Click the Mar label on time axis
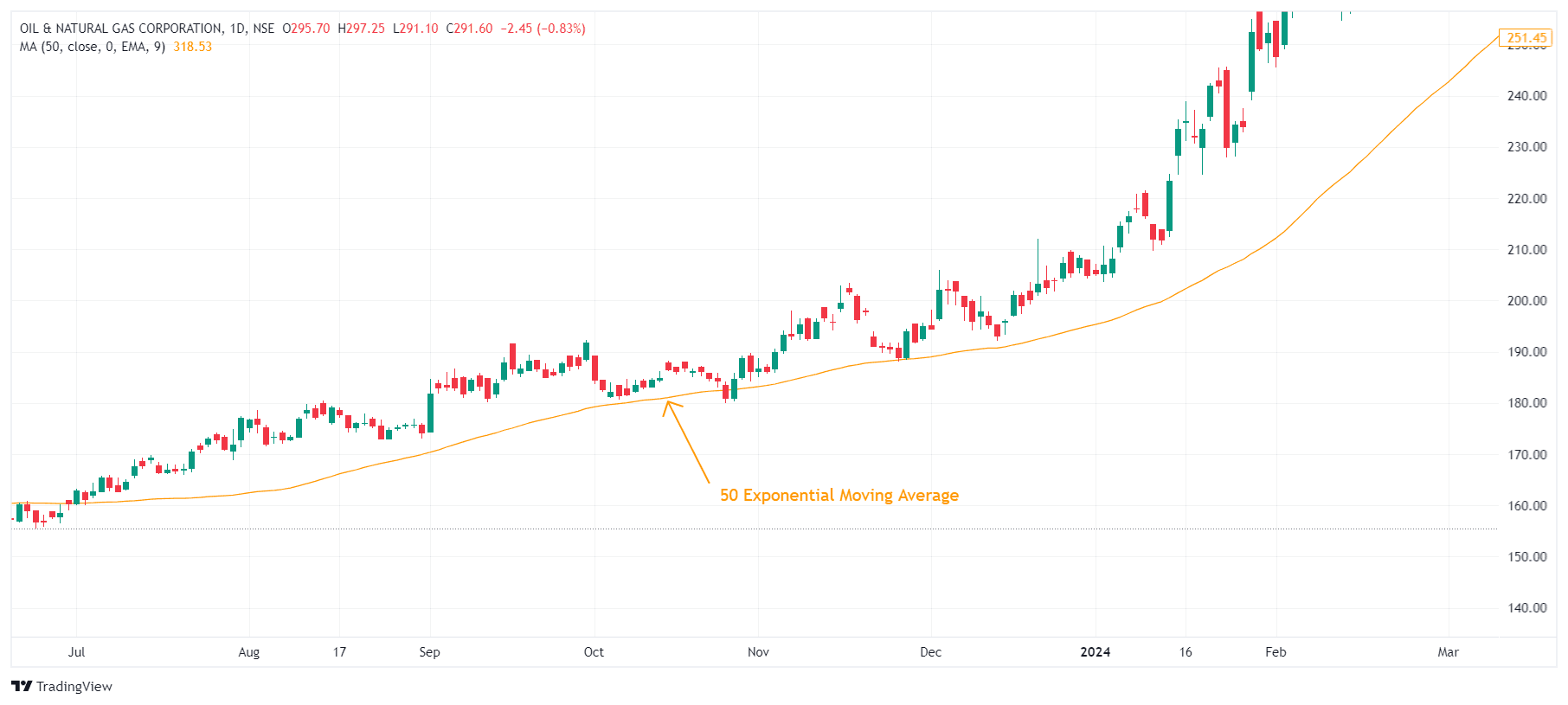The width and height of the screenshot is (1568, 705). point(1448,652)
